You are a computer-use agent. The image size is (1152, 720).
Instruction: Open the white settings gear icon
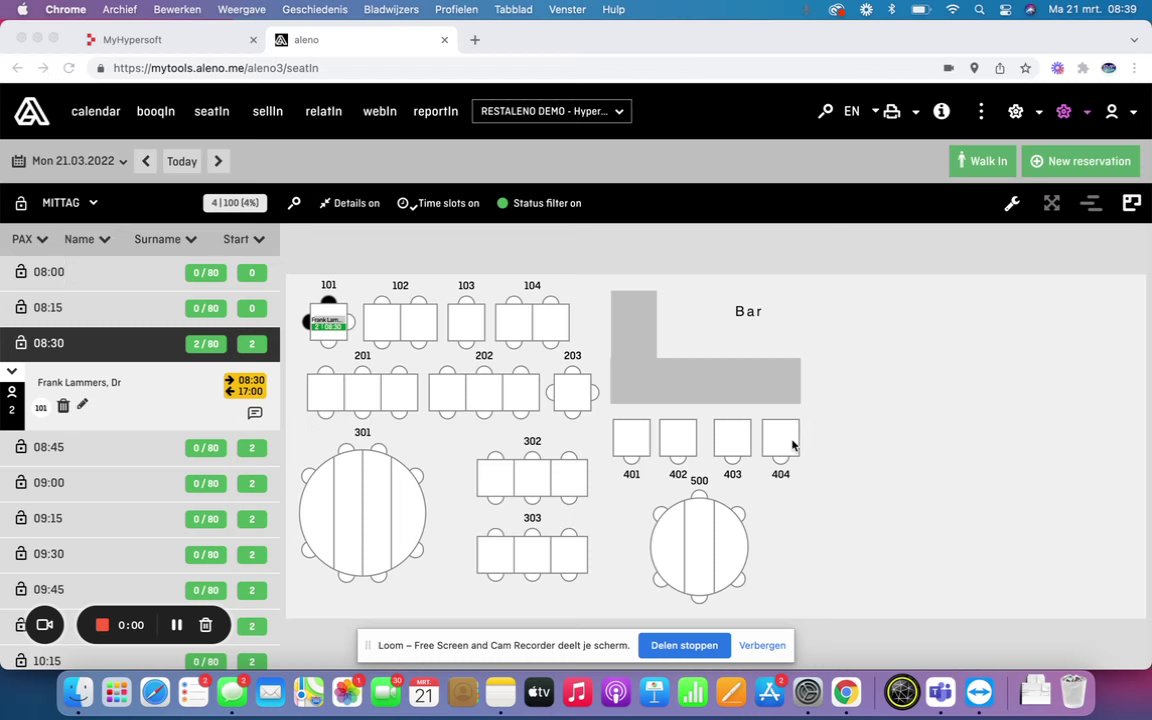point(1015,112)
